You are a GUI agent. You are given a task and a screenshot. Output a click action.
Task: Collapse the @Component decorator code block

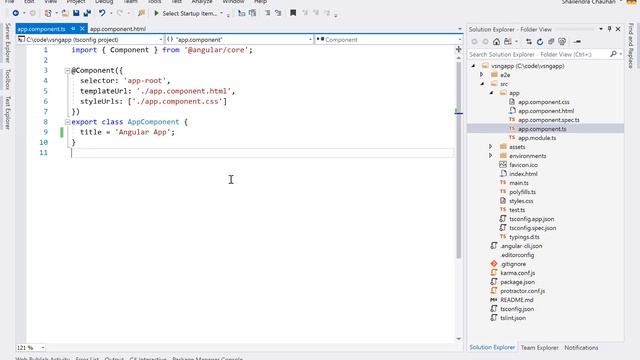point(67,71)
